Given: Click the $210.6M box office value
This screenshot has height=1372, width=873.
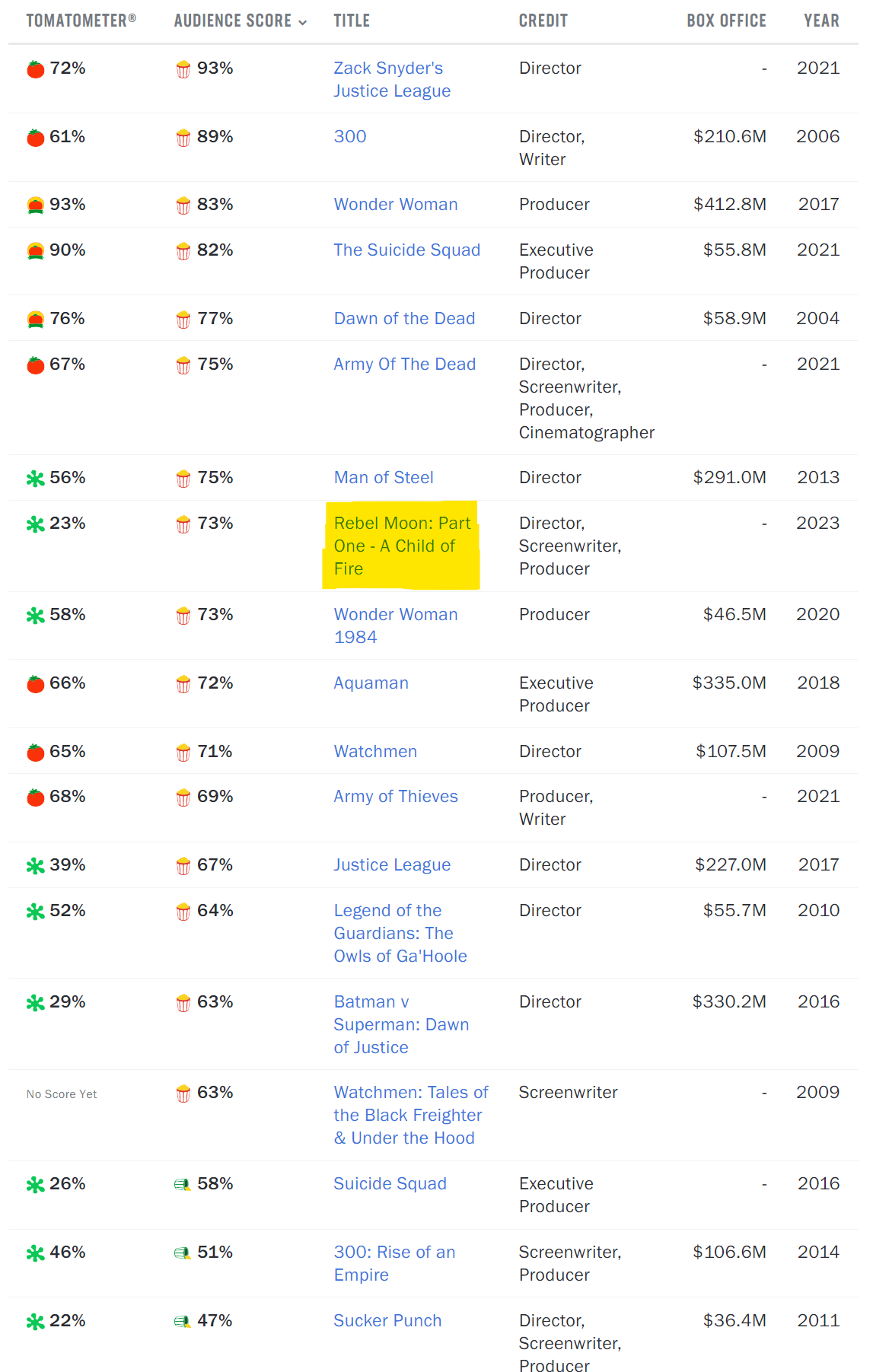Looking at the screenshot, I should 729,136.
